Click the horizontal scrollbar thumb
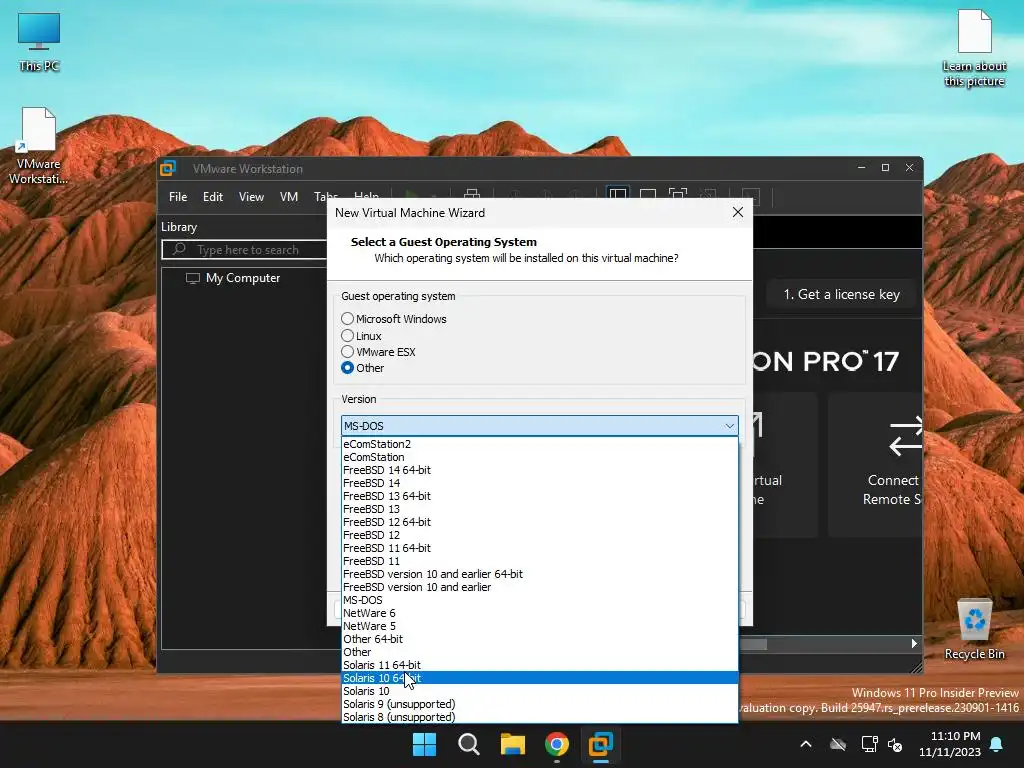This screenshot has width=1024, height=768. [x=753, y=645]
